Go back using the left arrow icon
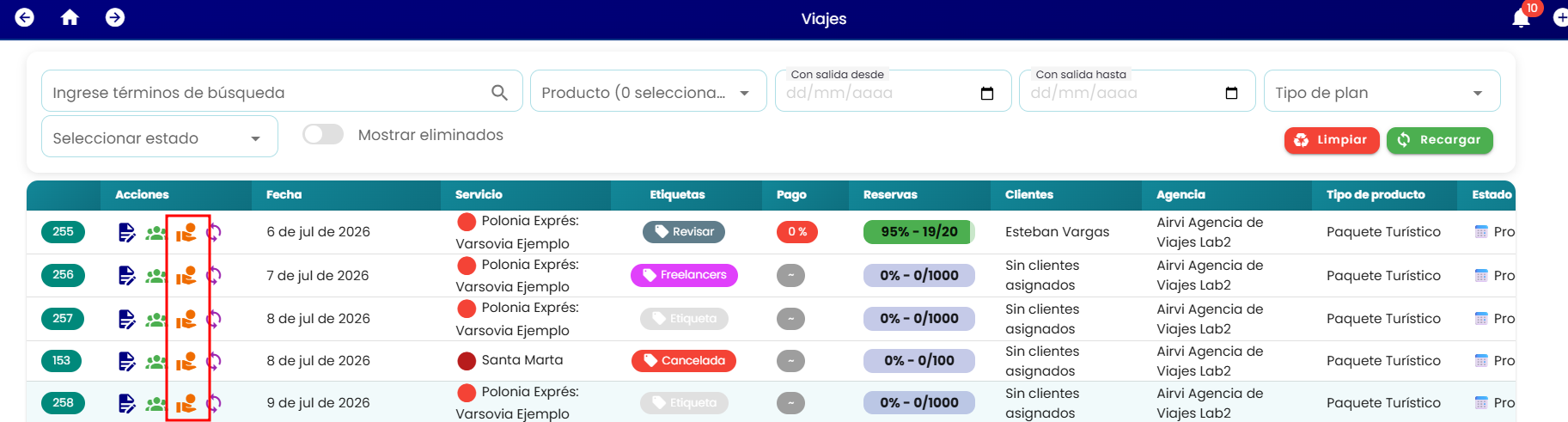This screenshot has height=422, width=1568. tap(25, 17)
